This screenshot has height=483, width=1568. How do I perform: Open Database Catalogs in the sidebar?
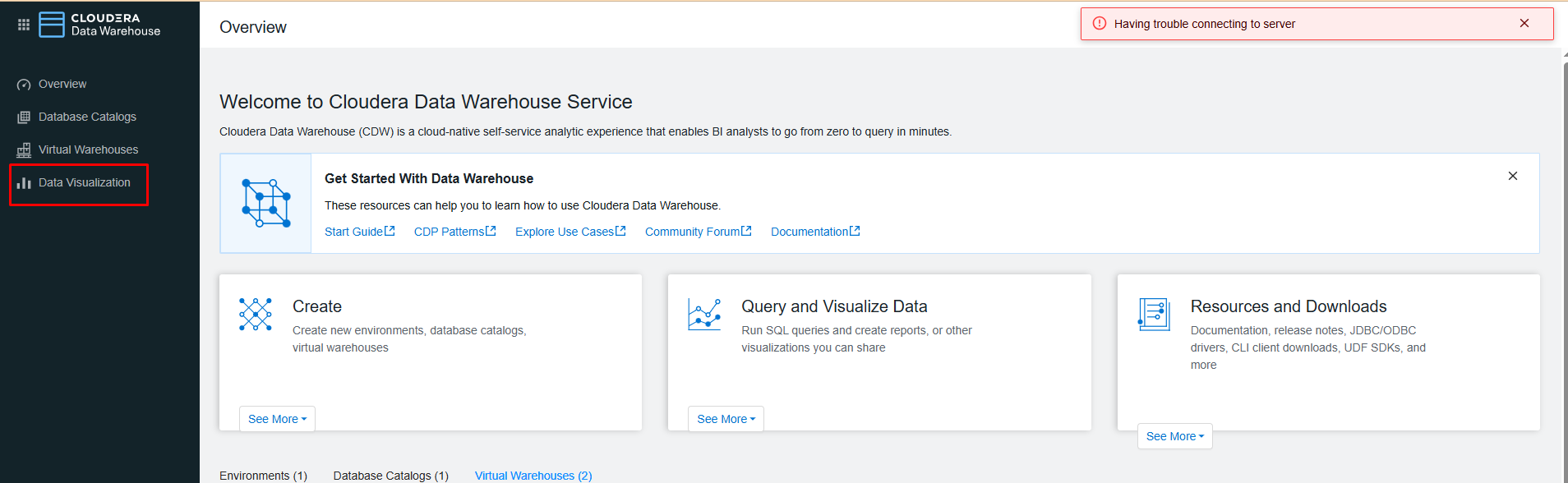pos(87,117)
